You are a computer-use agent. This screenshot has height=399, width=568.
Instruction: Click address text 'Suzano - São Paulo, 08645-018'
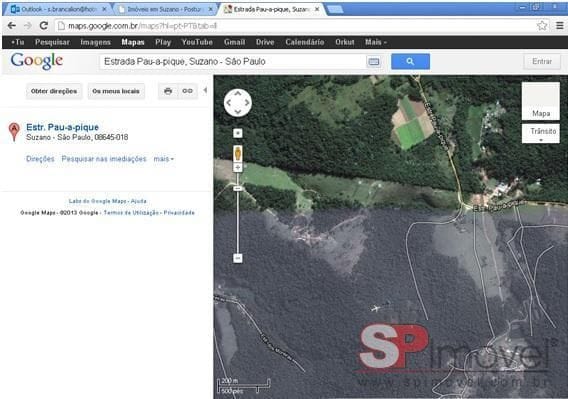point(77,137)
